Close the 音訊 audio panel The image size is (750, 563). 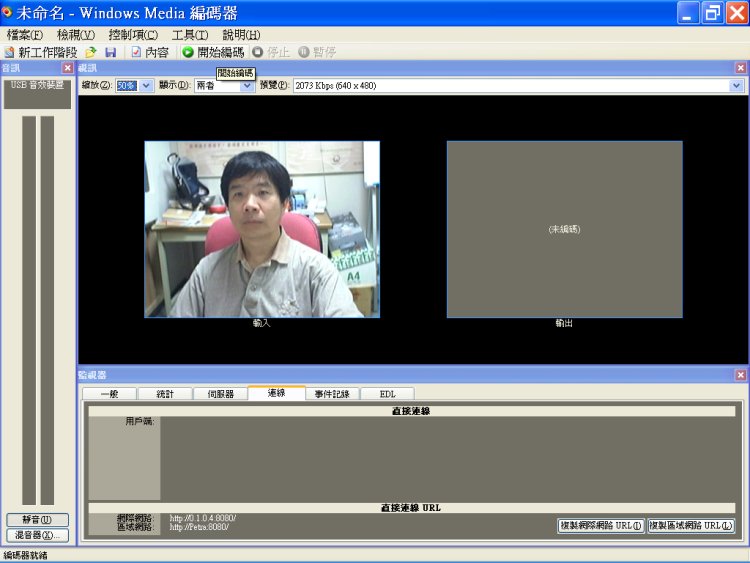[x=67, y=68]
